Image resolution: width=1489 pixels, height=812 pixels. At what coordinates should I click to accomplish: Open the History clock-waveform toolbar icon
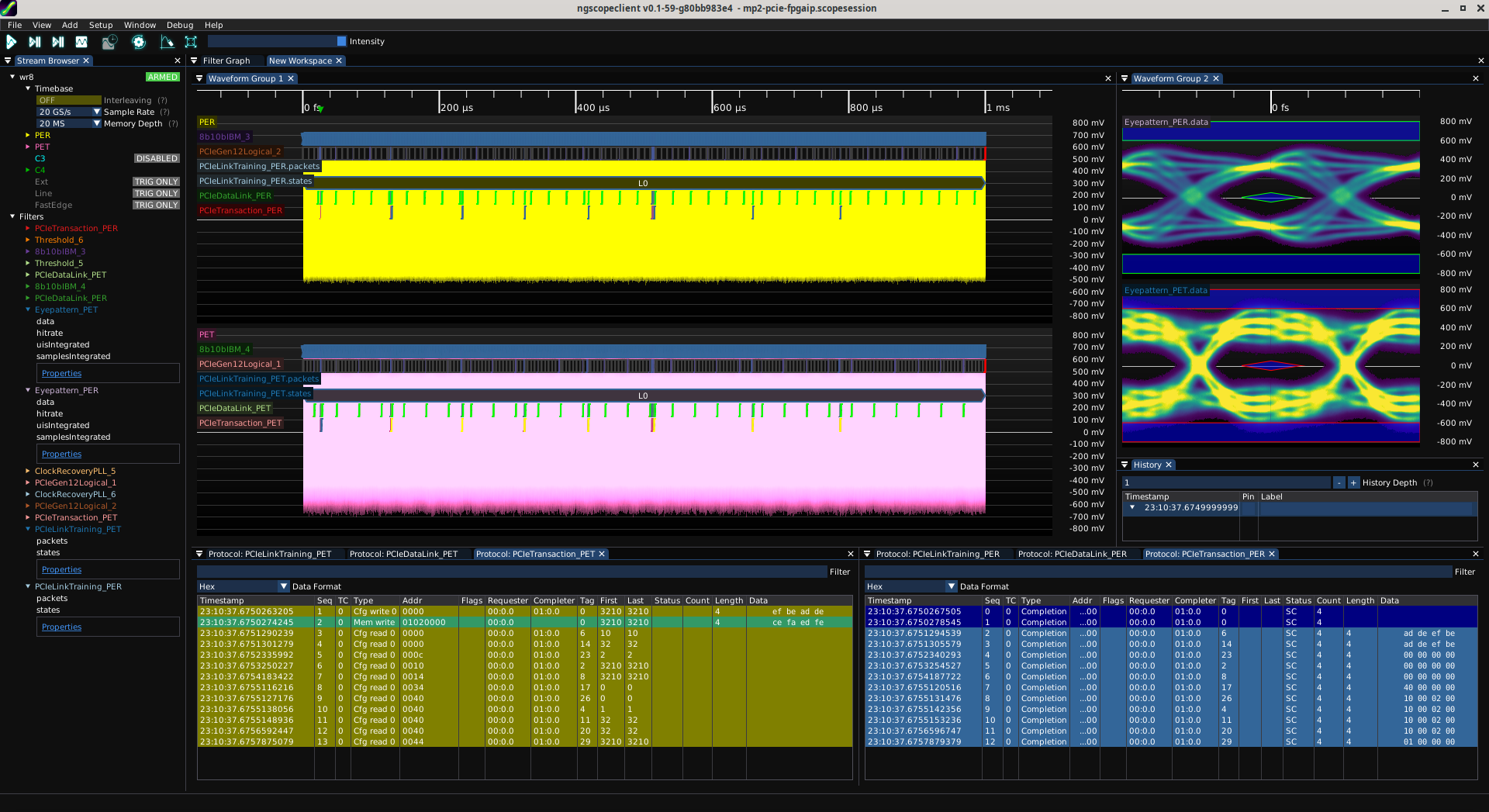pos(109,42)
